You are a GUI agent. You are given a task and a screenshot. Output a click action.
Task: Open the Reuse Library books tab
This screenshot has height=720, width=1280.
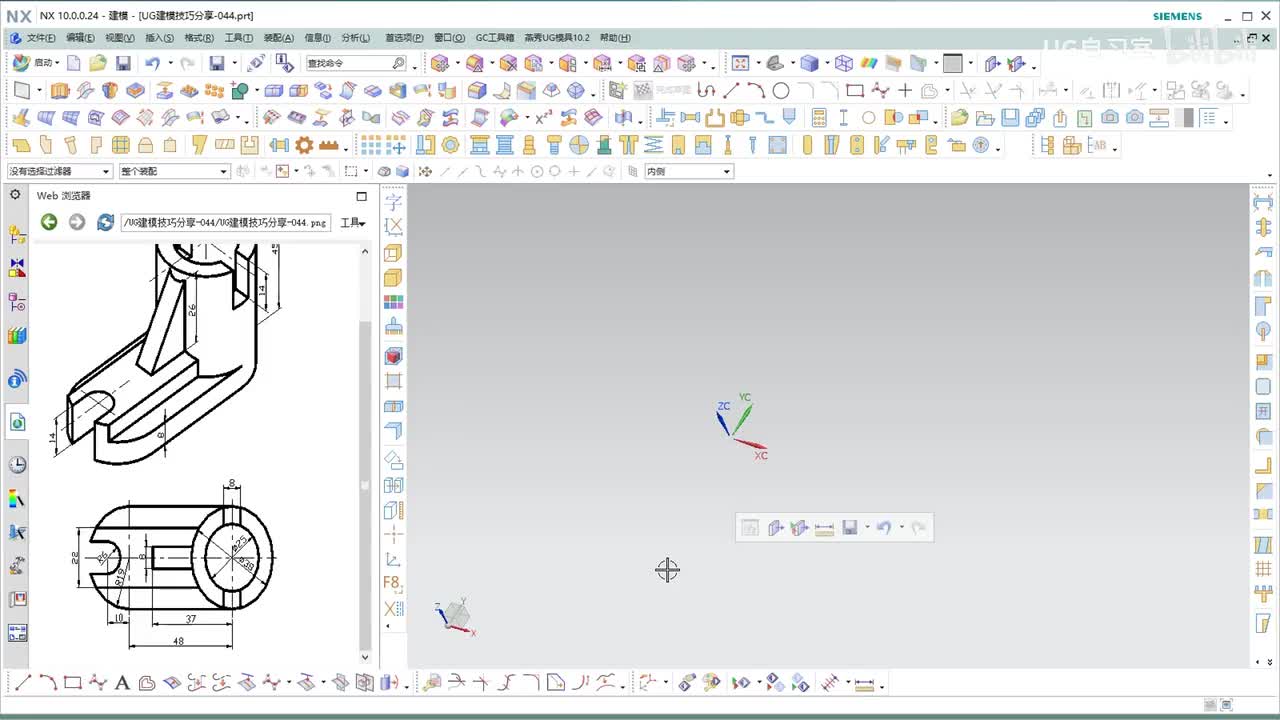(x=17, y=335)
